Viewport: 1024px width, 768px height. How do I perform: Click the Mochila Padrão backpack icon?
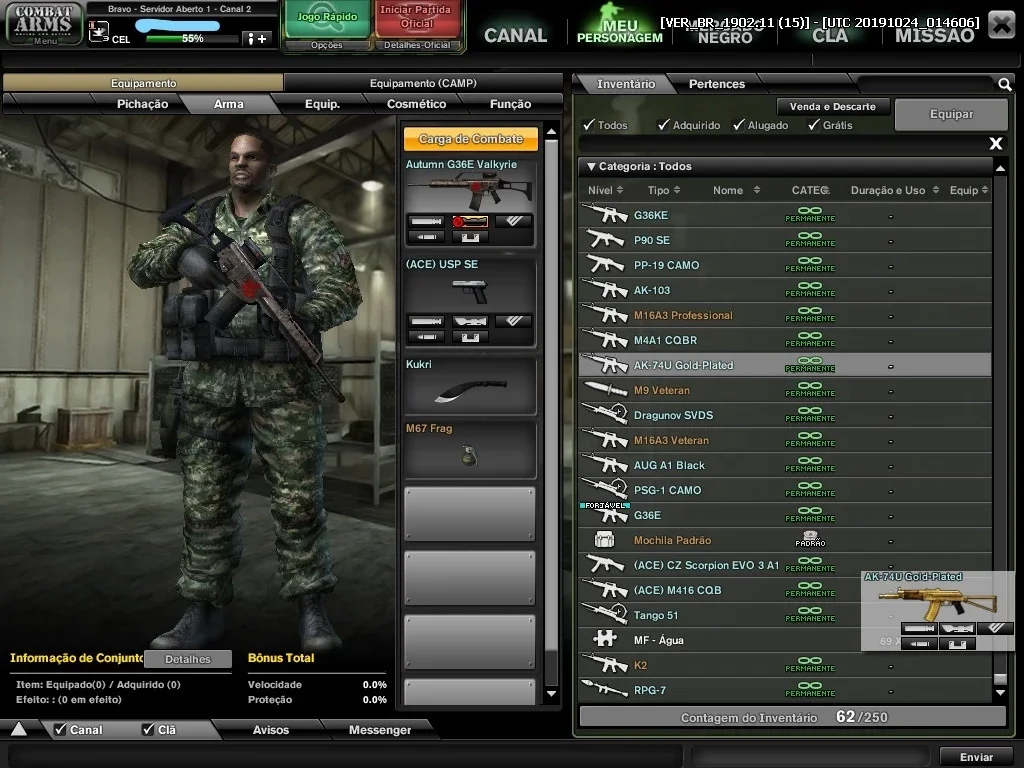click(x=604, y=540)
